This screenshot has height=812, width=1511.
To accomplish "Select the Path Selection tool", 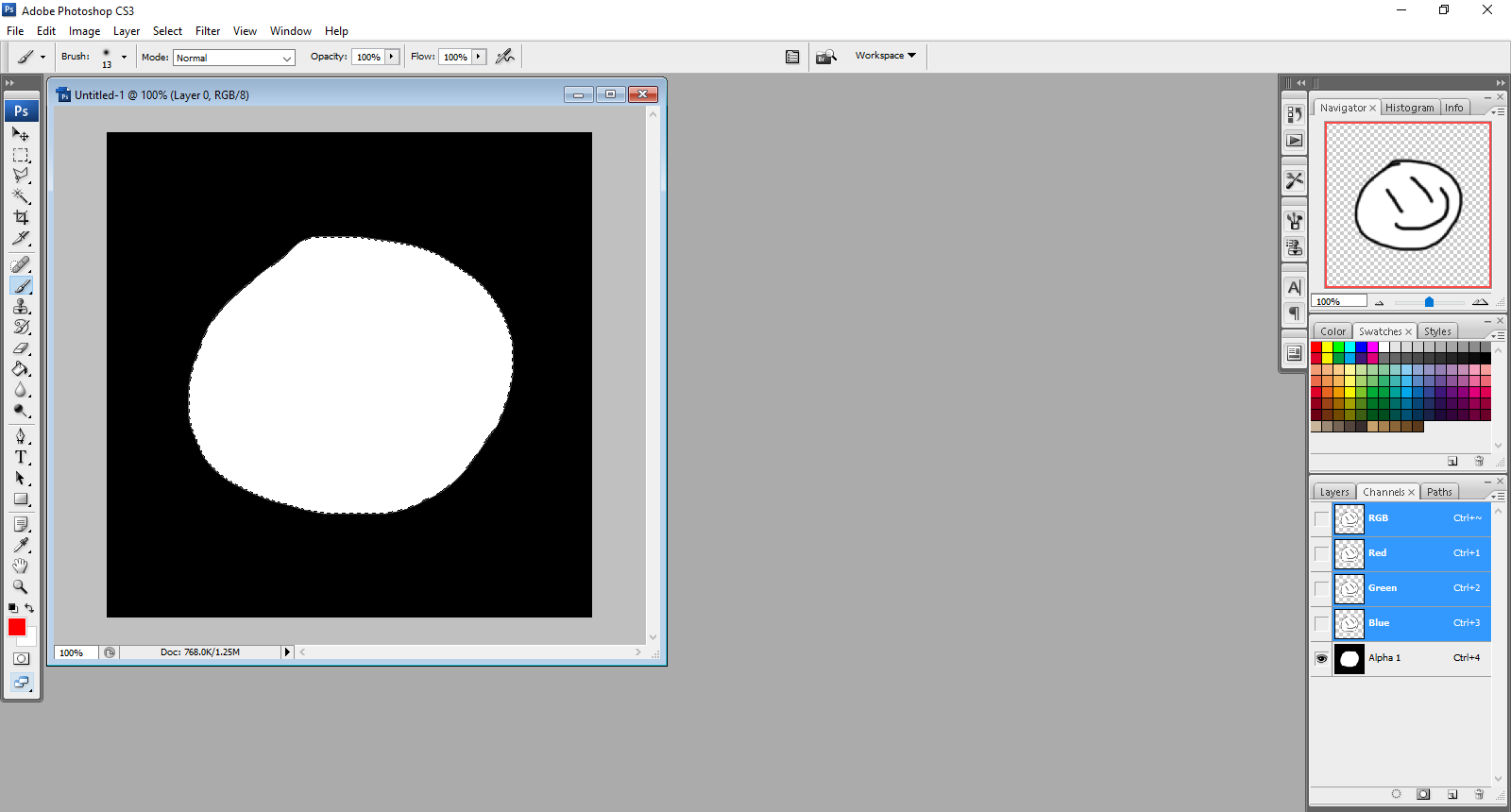I will click(x=21, y=478).
